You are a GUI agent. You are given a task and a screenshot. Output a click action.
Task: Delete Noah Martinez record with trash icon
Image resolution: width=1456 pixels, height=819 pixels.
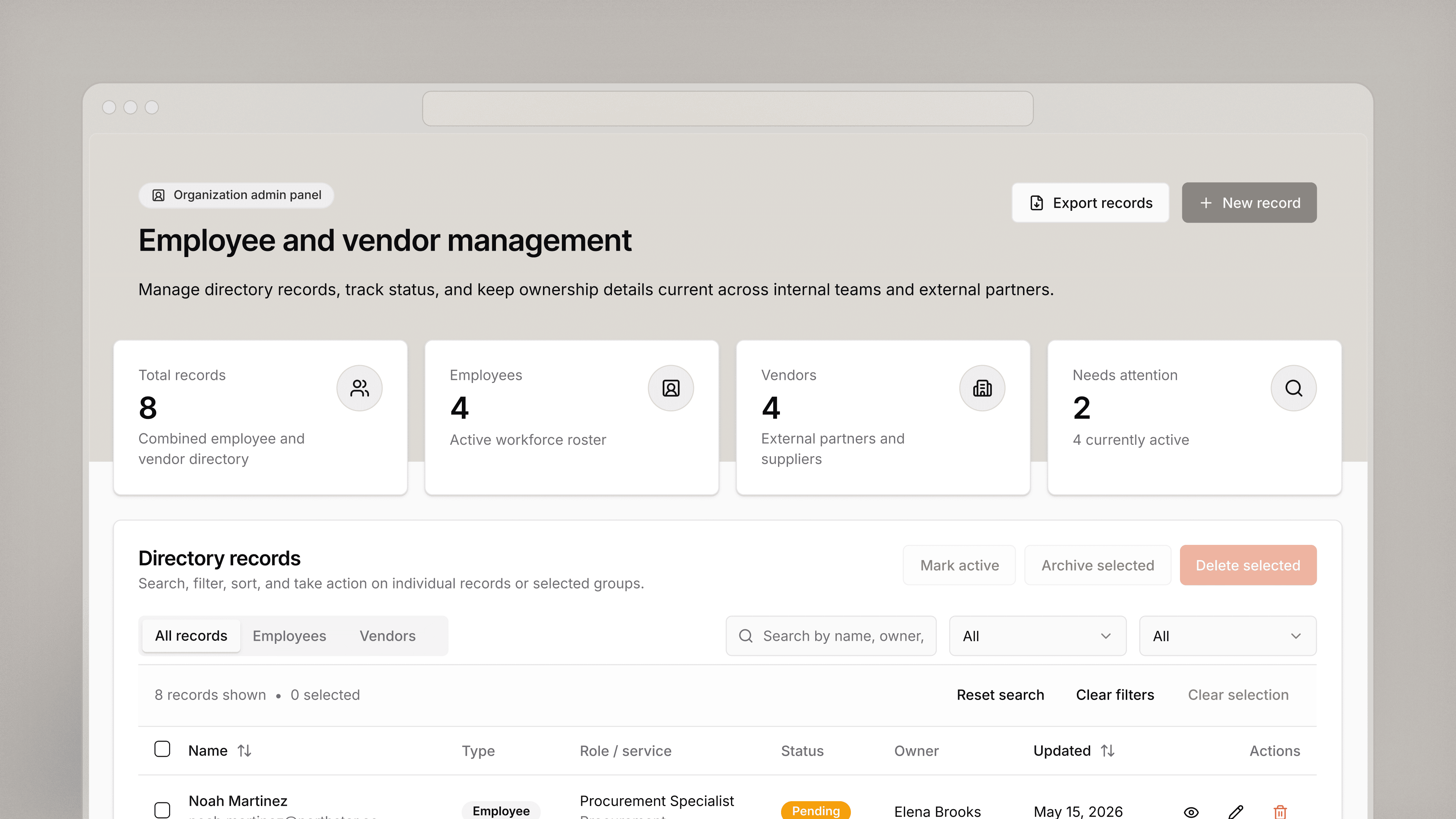[1280, 812]
